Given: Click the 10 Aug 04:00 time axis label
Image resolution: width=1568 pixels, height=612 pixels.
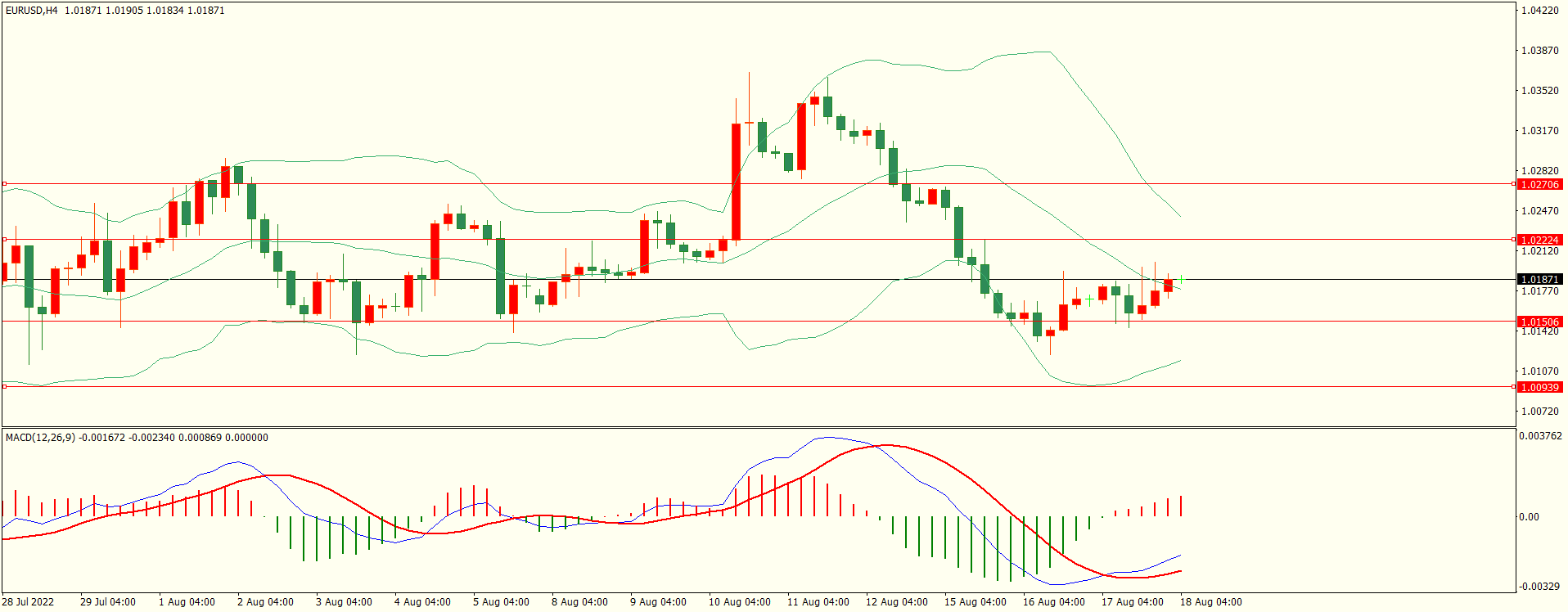Looking at the screenshot, I should pyautogui.click(x=739, y=602).
